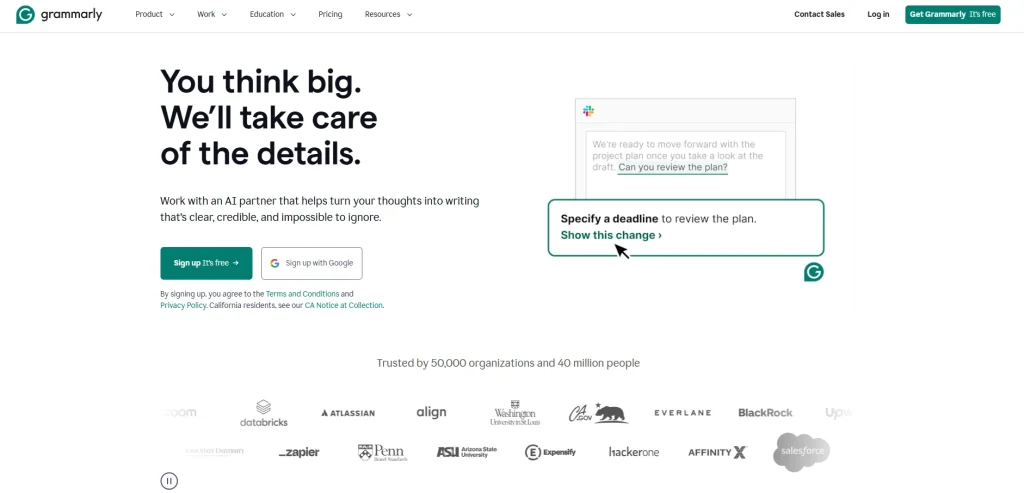Viewport: 1024px width, 493px height.
Task: Click Sign up with Google button
Action: click(x=312, y=263)
